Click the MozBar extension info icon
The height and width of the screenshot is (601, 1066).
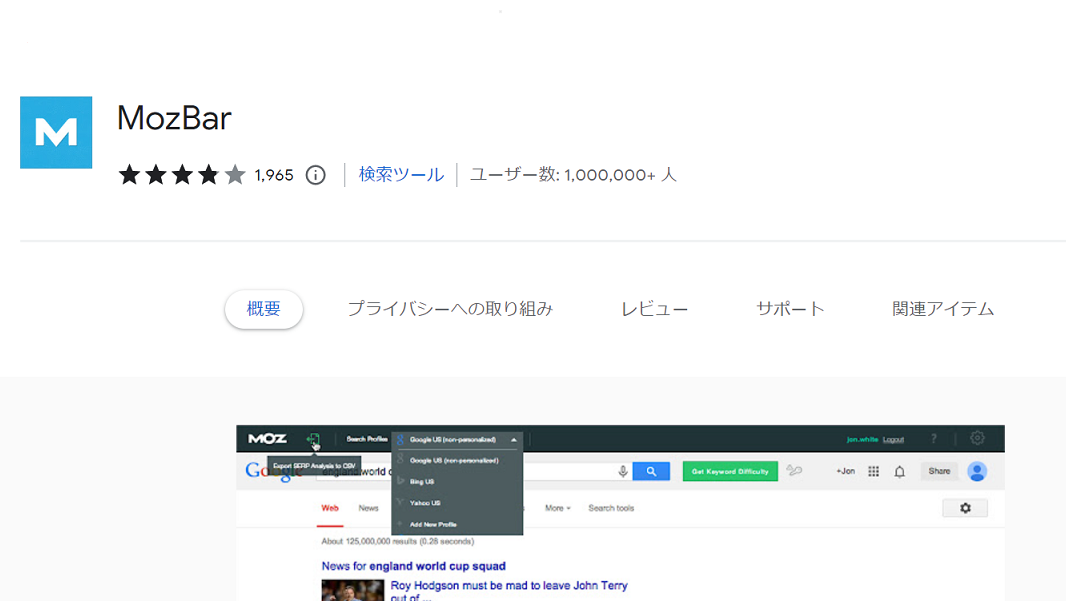click(x=315, y=175)
